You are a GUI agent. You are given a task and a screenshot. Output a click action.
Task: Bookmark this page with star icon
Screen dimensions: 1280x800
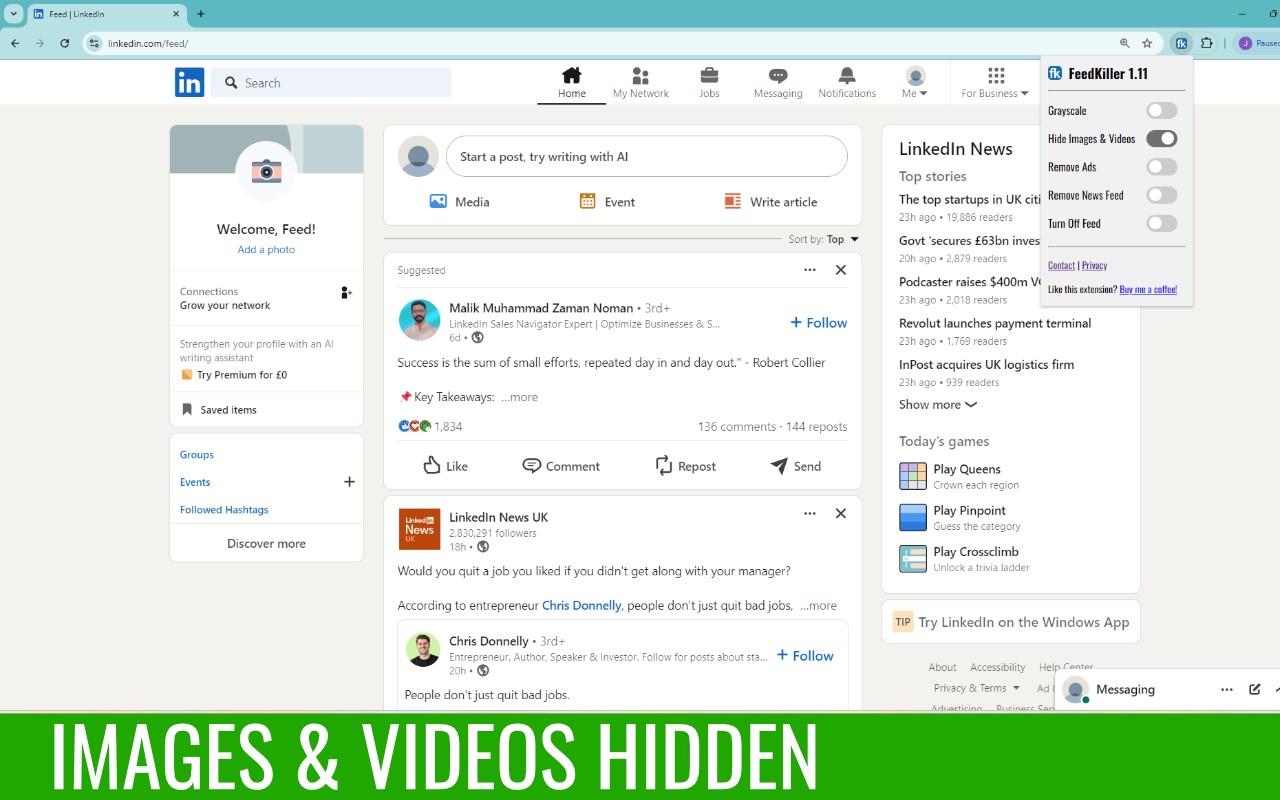click(x=1147, y=43)
